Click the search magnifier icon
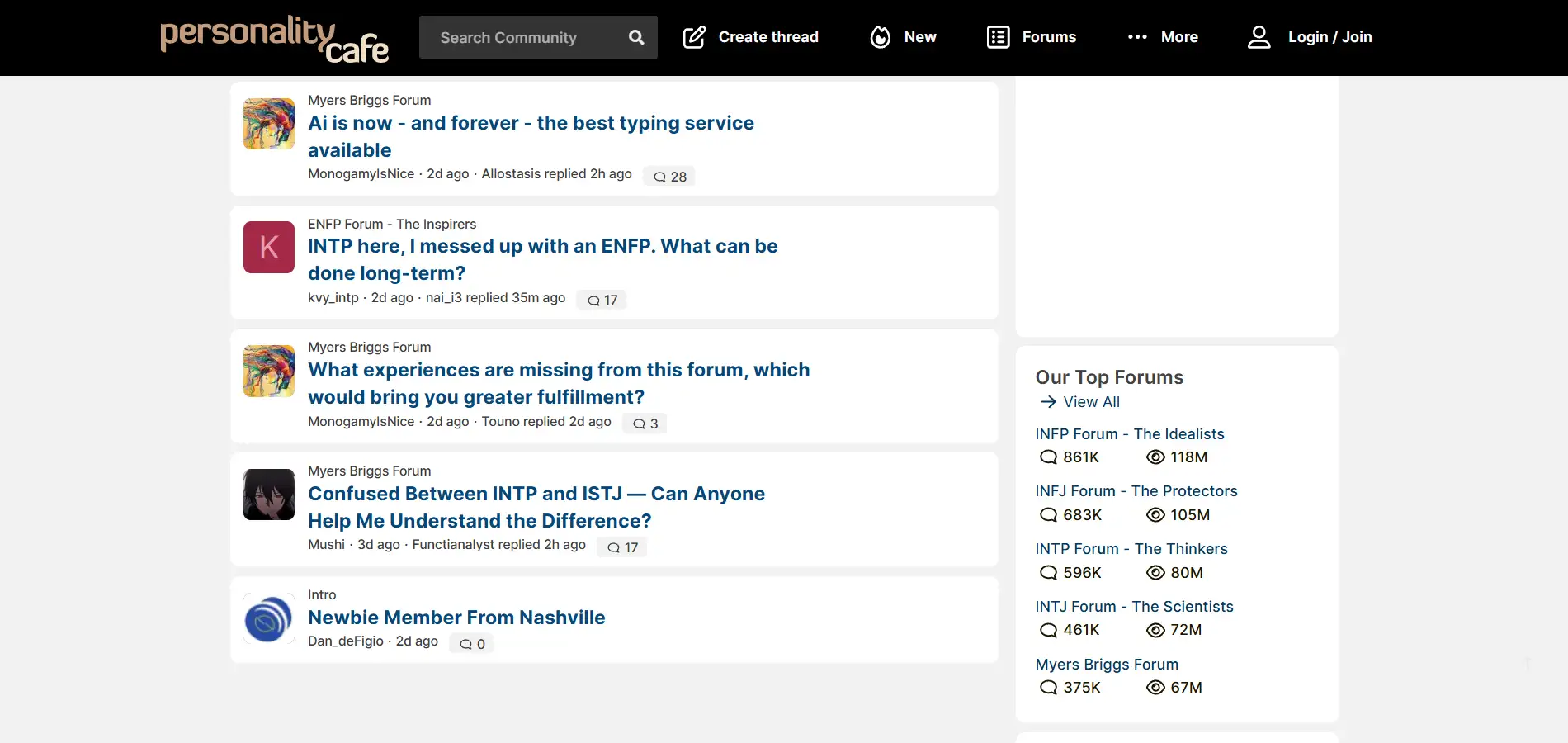This screenshot has width=1568, height=743. click(x=636, y=37)
